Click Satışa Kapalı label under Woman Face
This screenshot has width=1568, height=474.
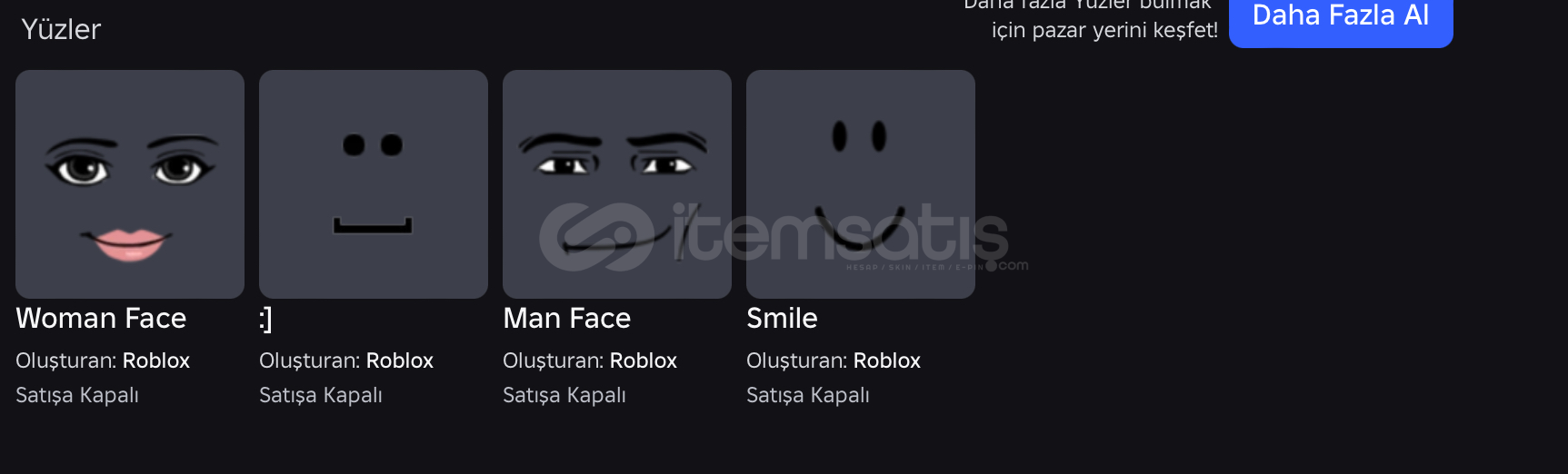tap(77, 396)
